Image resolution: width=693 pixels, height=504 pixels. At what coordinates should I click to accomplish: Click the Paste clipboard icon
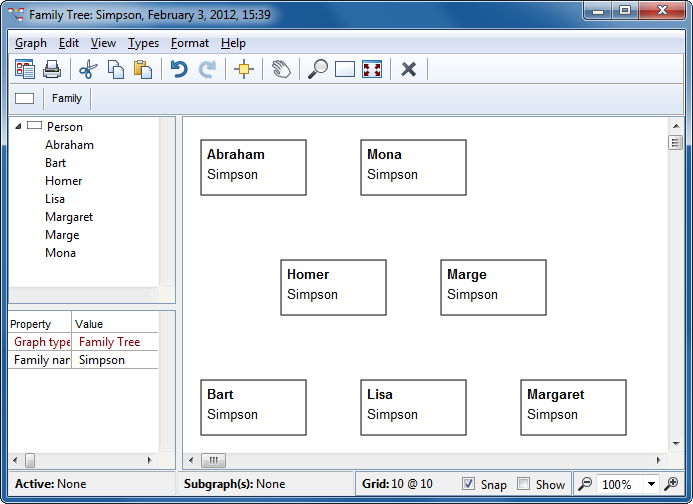pyautogui.click(x=143, y=69)
